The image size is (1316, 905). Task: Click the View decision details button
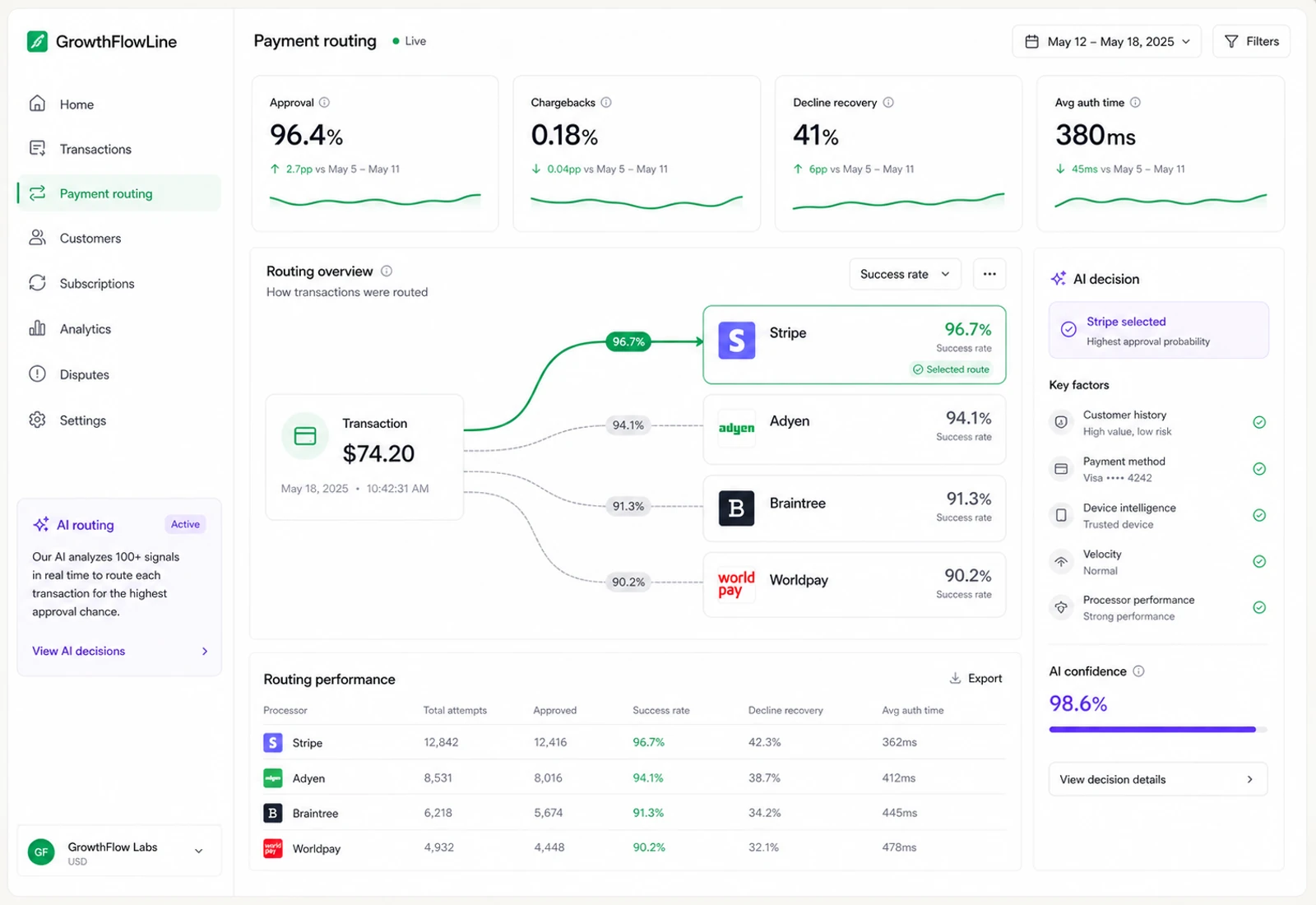[1157, 779]
